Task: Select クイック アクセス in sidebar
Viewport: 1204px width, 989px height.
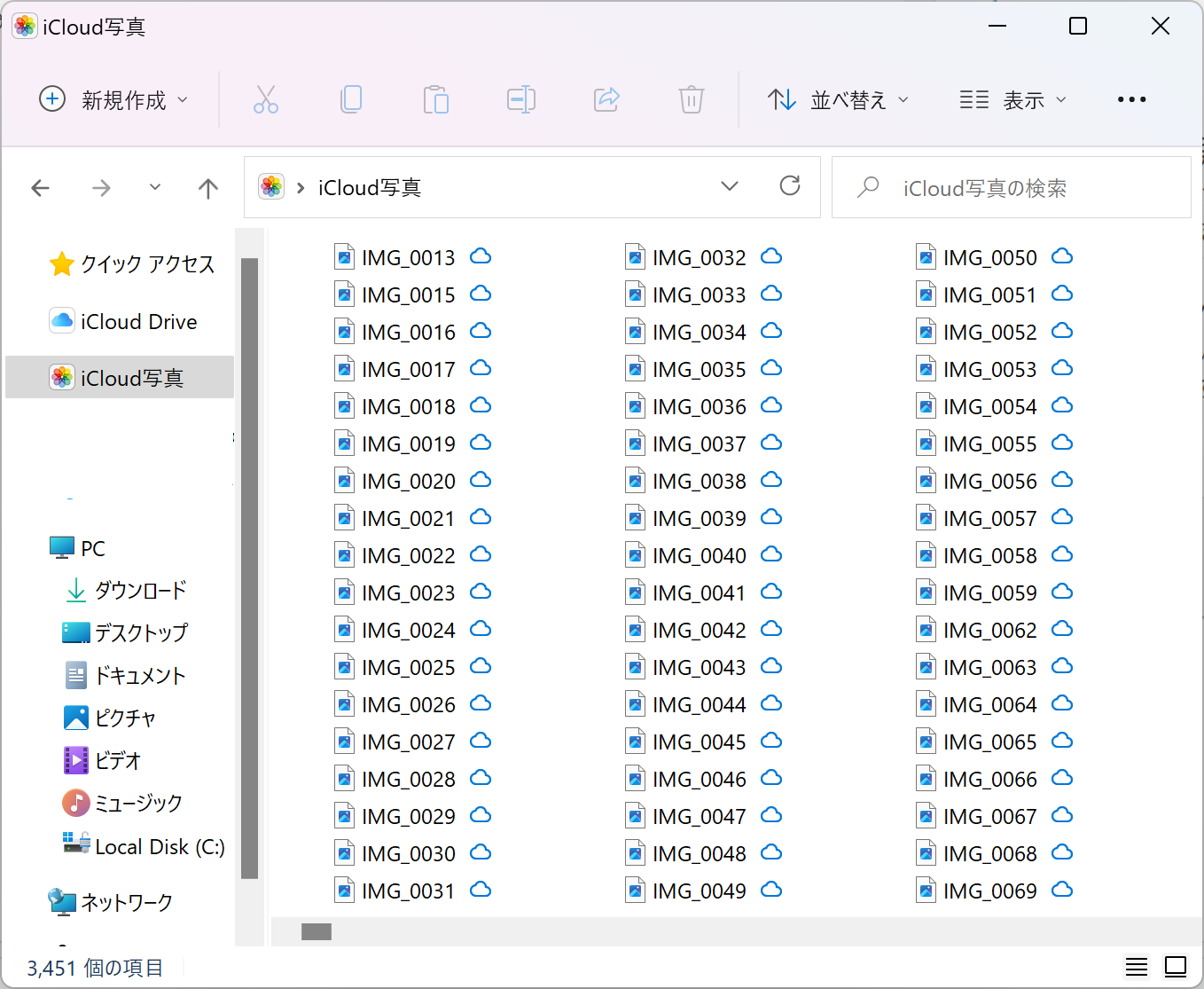Action: click(132, 264)
